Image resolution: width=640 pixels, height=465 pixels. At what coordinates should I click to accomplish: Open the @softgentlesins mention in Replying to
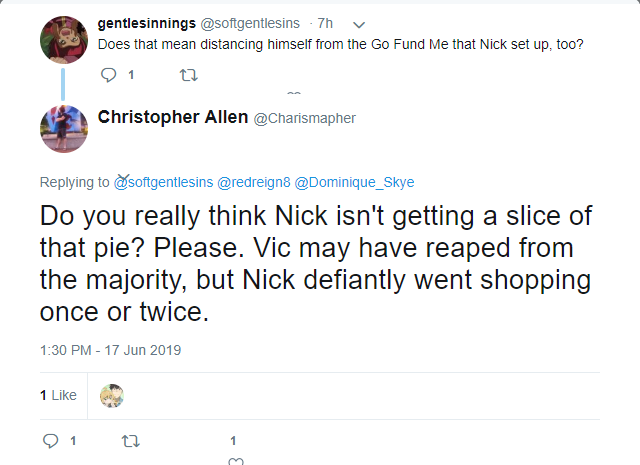[x=164, y=182]
